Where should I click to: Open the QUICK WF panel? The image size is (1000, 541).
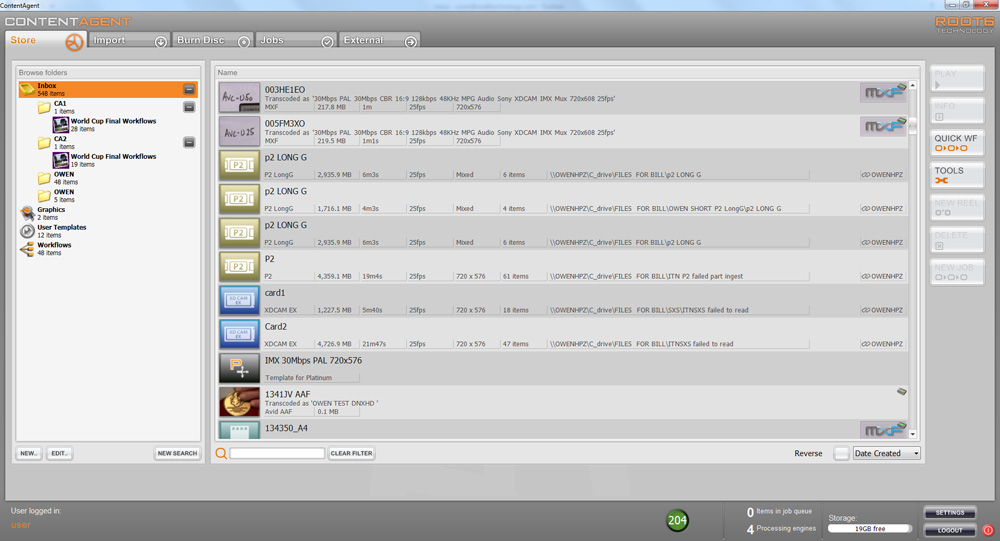tap(957, 143)
